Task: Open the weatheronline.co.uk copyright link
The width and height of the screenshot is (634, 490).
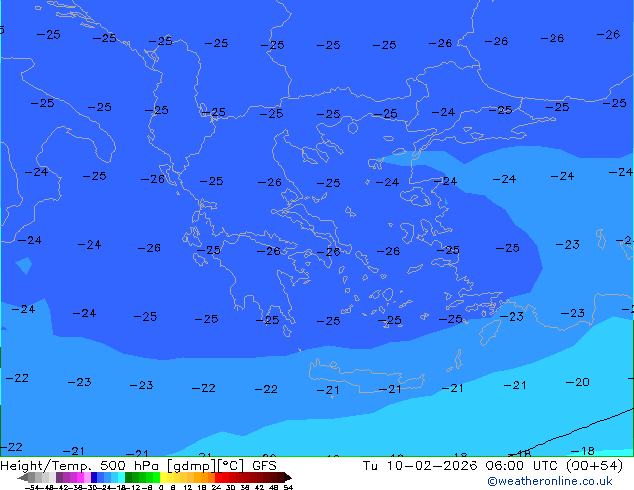Action: point(549,481)
